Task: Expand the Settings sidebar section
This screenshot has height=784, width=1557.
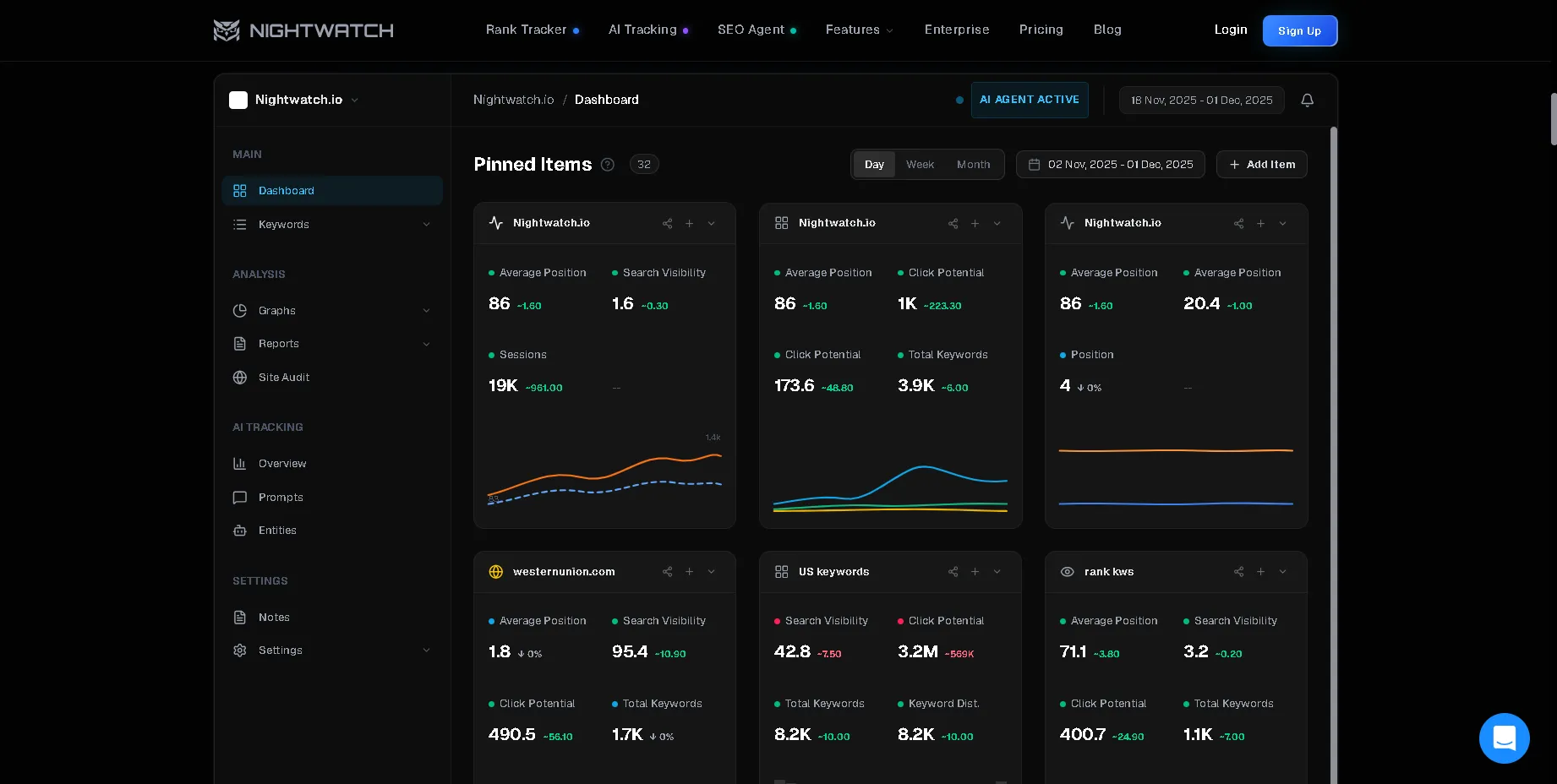Action: (x=426, y=651)
